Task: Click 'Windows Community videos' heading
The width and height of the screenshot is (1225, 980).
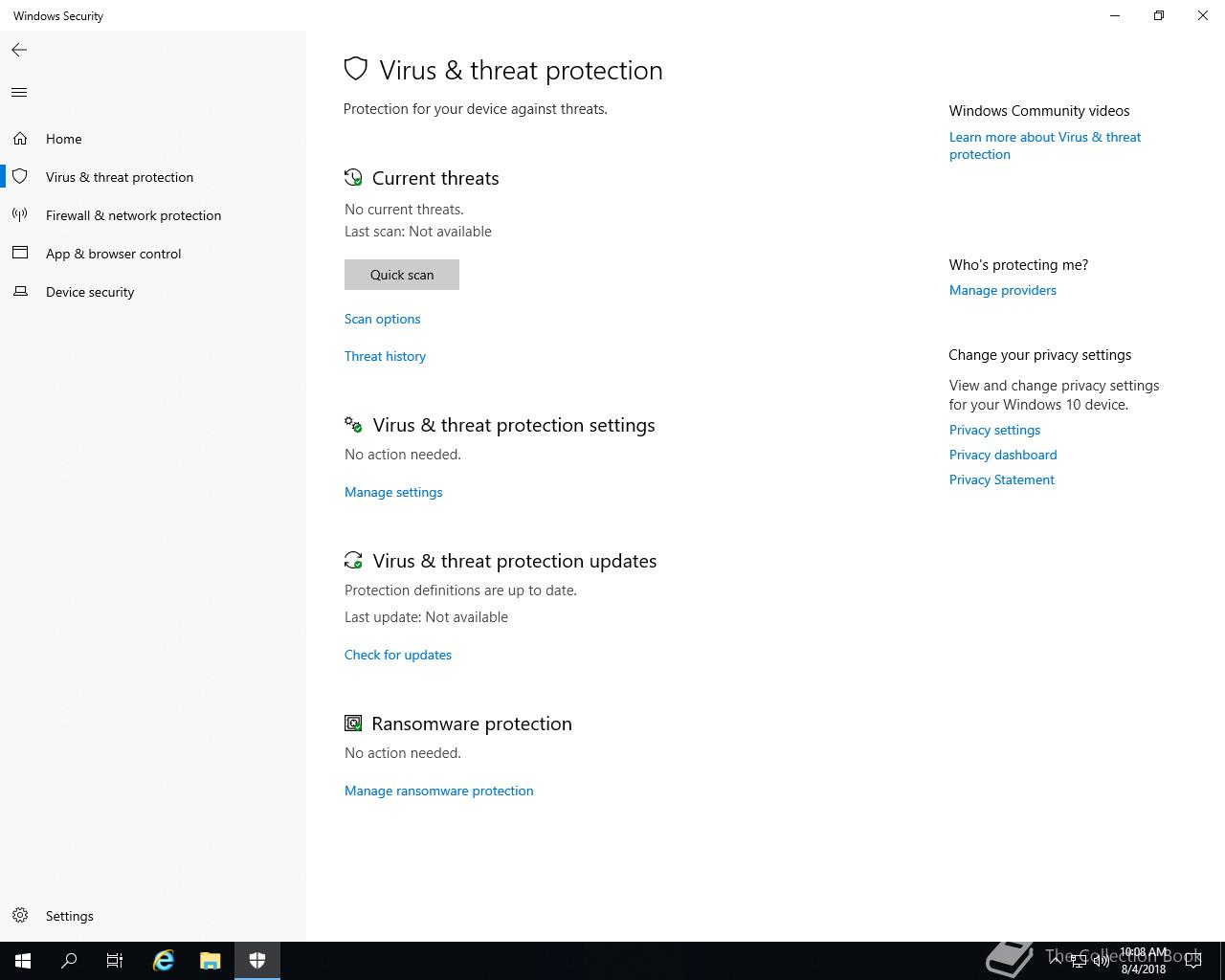Action: click(x=1039, y=111)
